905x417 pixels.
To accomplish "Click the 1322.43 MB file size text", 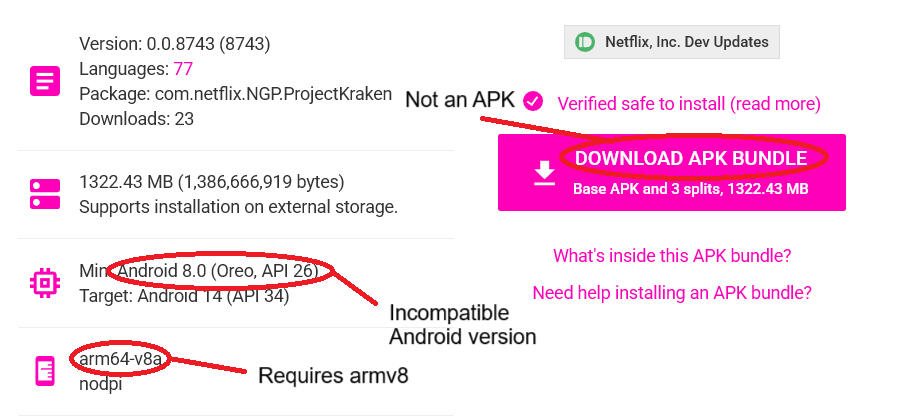I will coord(211,182).
